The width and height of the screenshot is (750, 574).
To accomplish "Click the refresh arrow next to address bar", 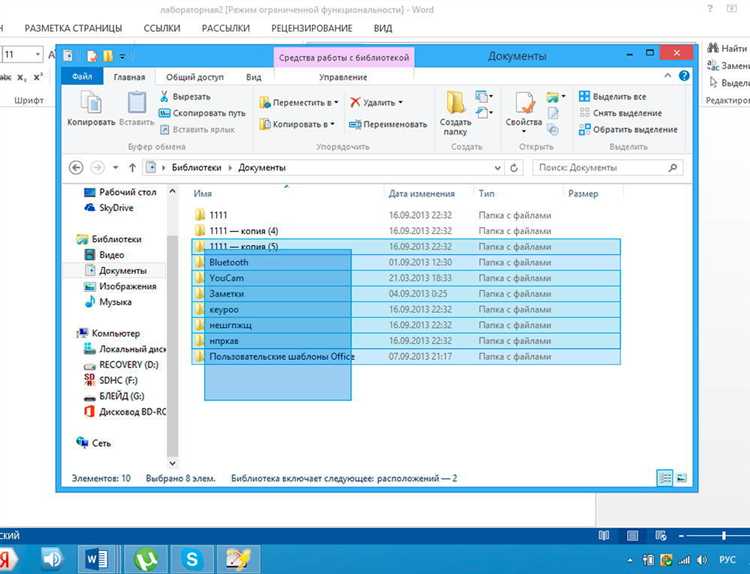I will (514, 168).
